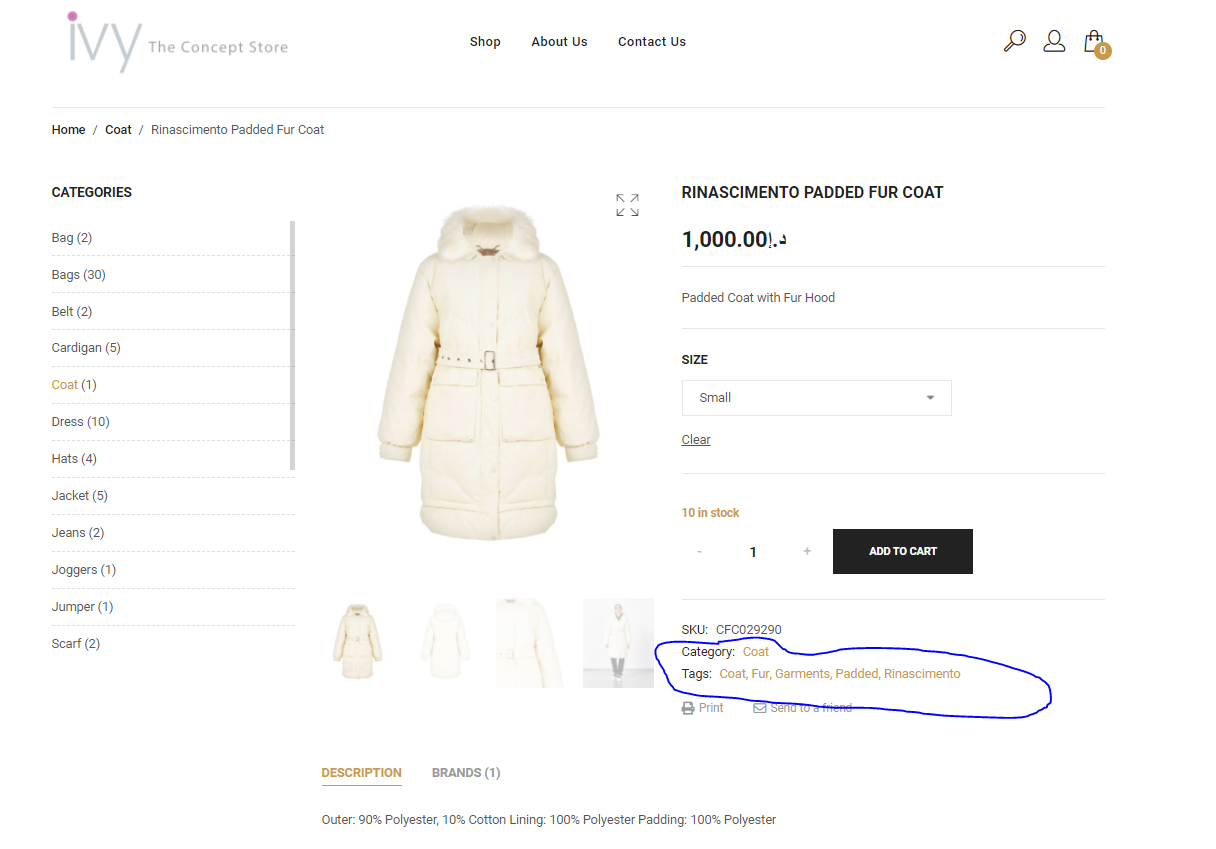The height and width of the screenshot is (849, 1216).
Task: Open the Jeans (2) category
Action: coord(78,533)
